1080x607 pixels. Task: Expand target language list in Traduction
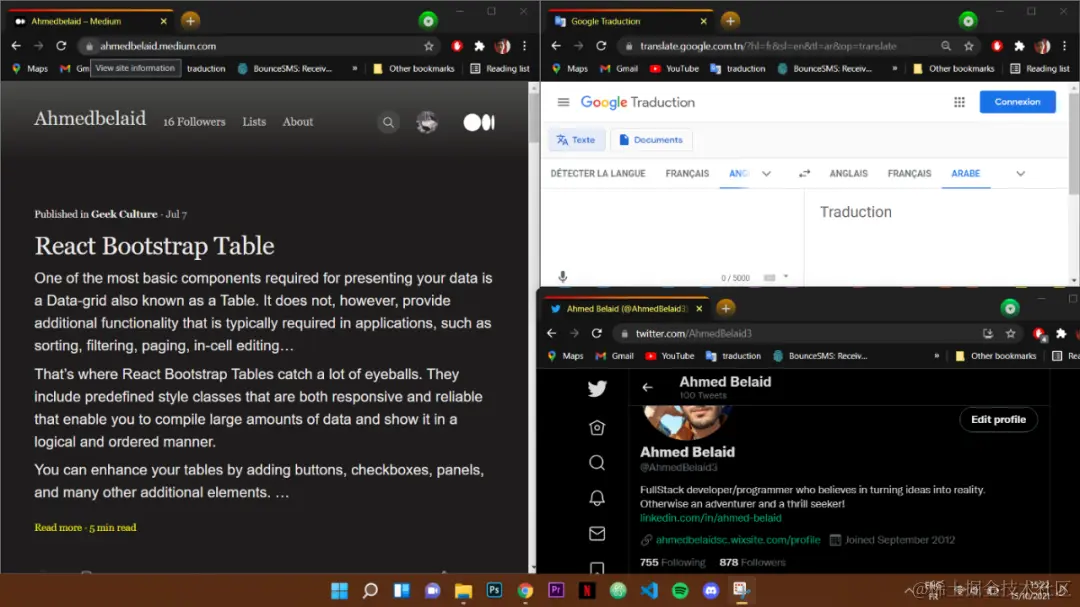point(1021,174)
